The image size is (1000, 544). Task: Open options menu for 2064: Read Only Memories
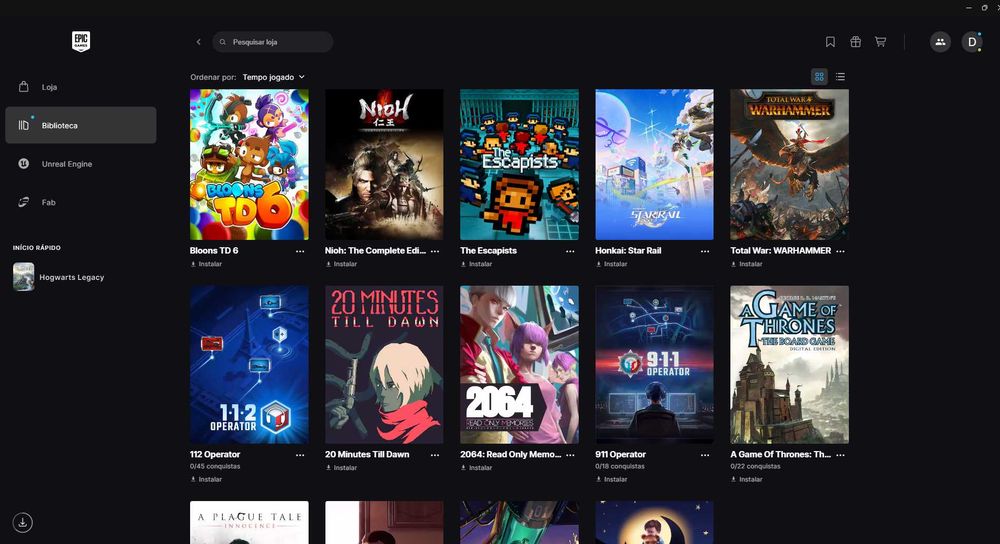point(570,455)
